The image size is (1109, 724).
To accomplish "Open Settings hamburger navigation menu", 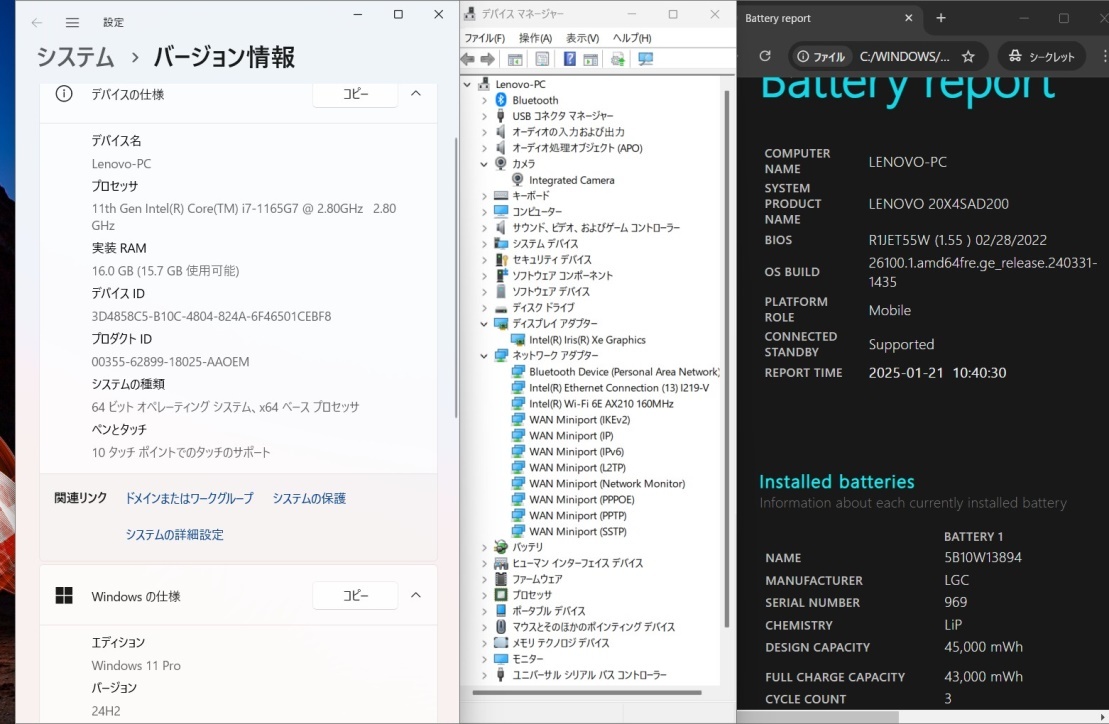I will (x=72, y=23).
